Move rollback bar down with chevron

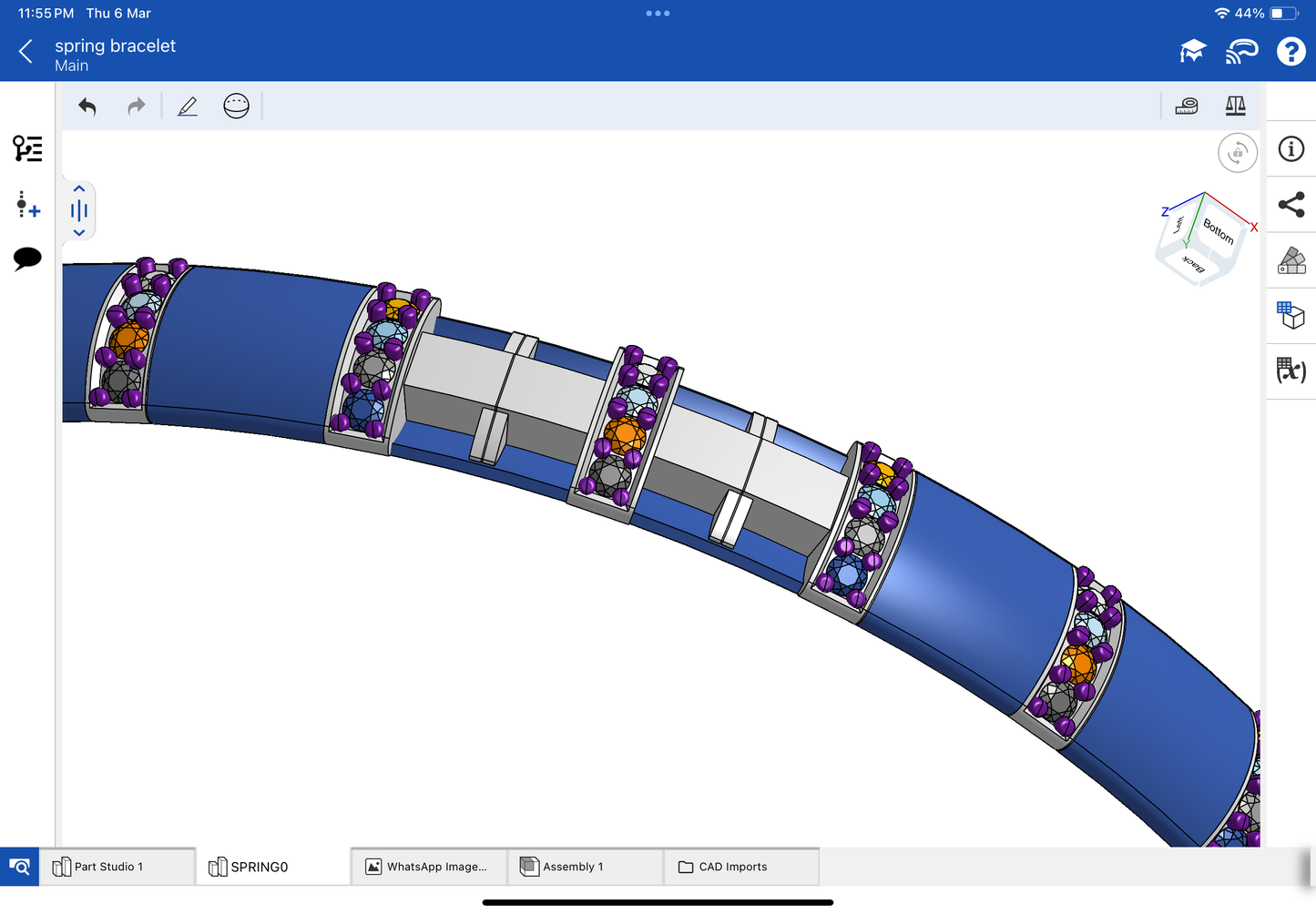(x=79, y=233)
